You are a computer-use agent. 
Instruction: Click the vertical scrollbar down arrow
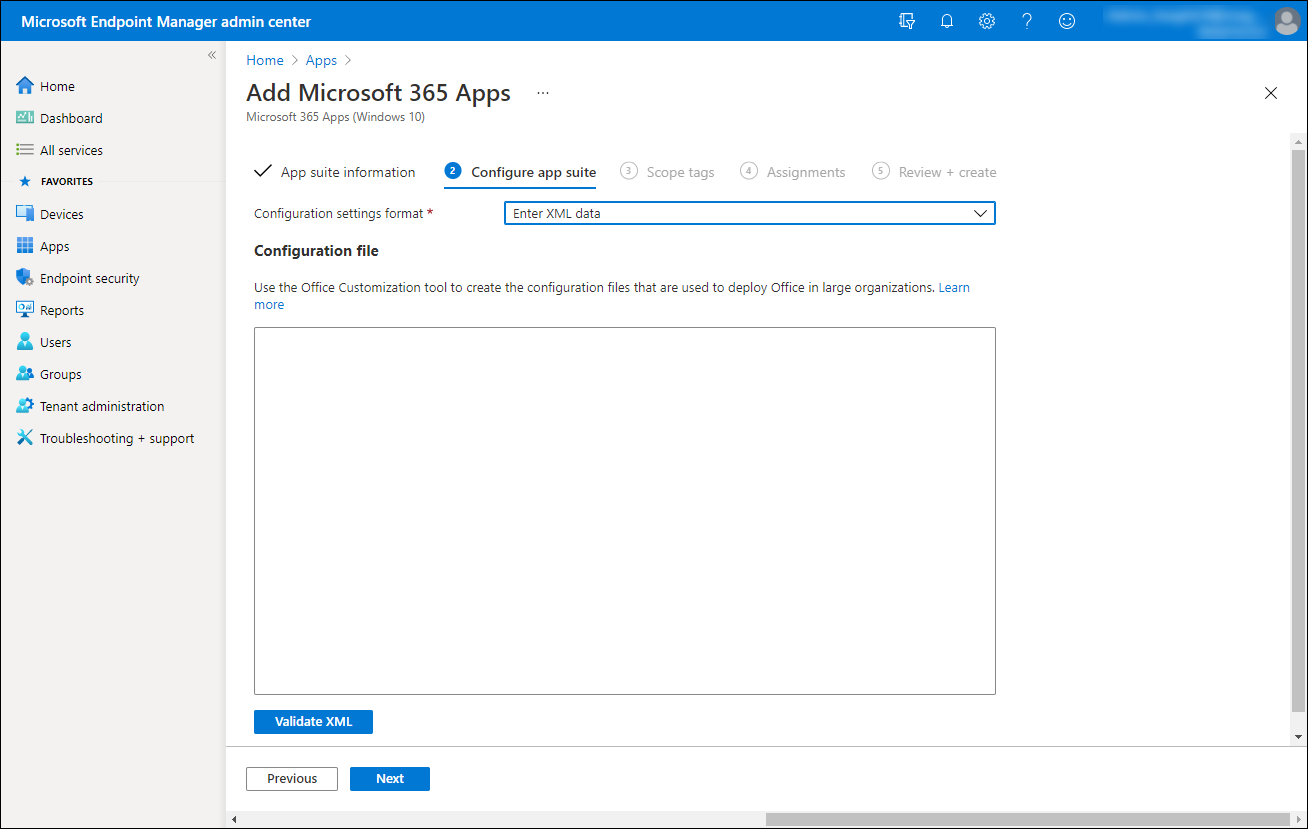click(1299, 737)
